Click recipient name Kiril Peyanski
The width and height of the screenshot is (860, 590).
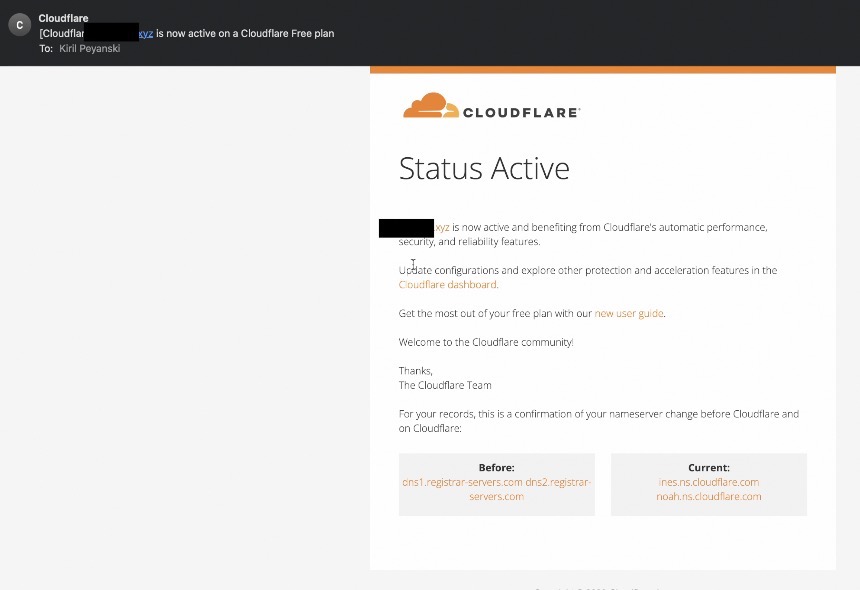89,48
